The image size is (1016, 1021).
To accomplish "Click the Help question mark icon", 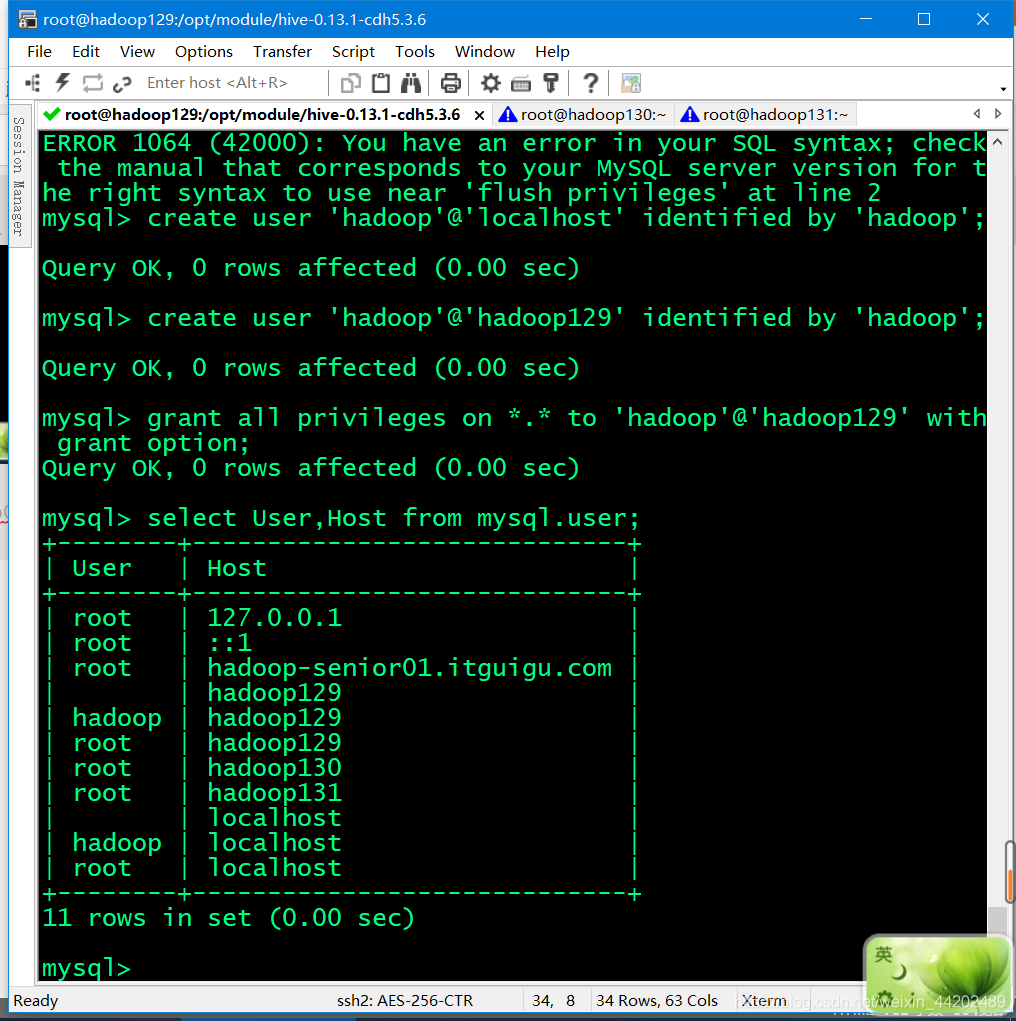I will tap(590, 83).
